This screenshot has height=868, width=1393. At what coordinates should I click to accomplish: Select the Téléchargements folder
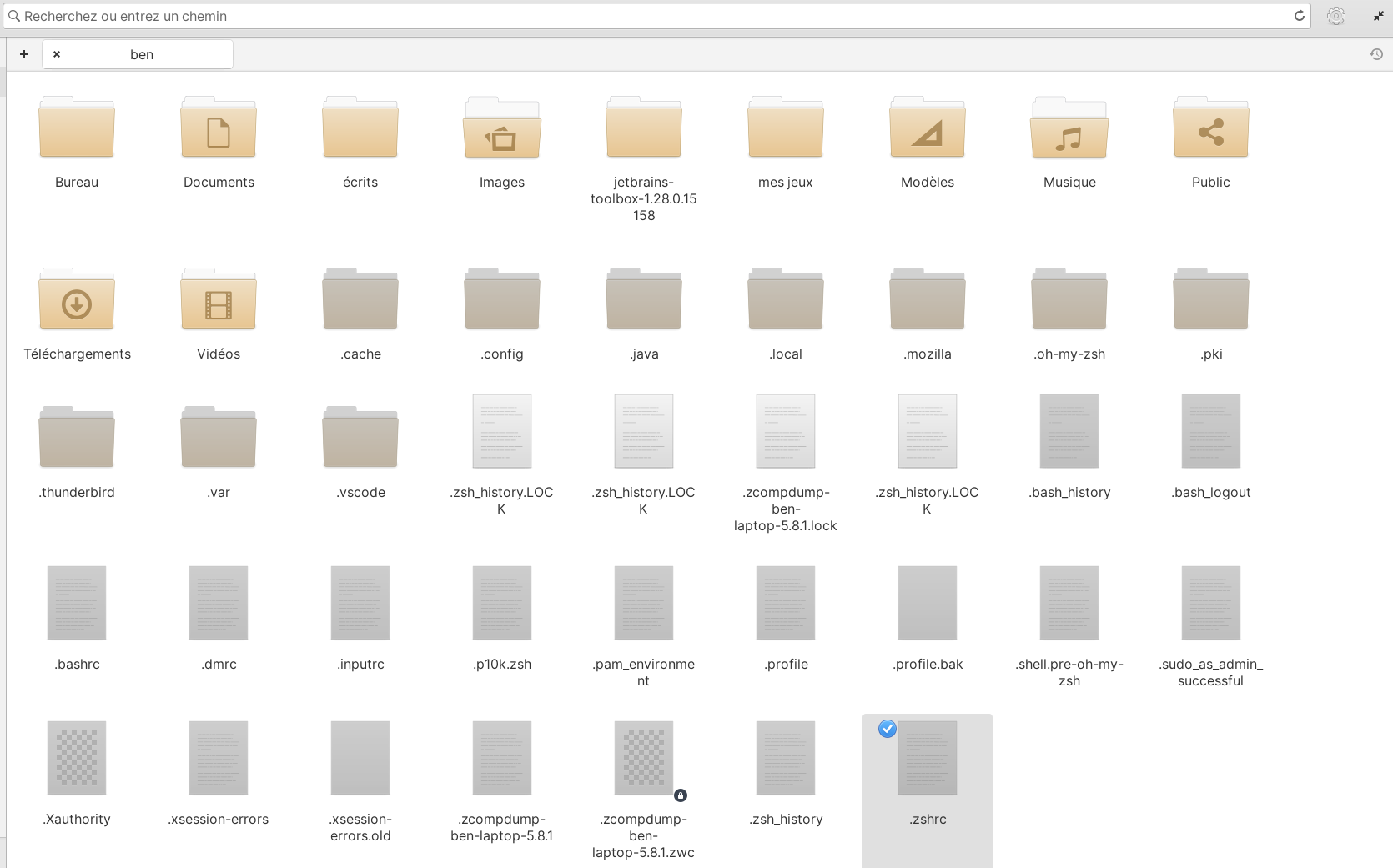click(x=77, y=299)
